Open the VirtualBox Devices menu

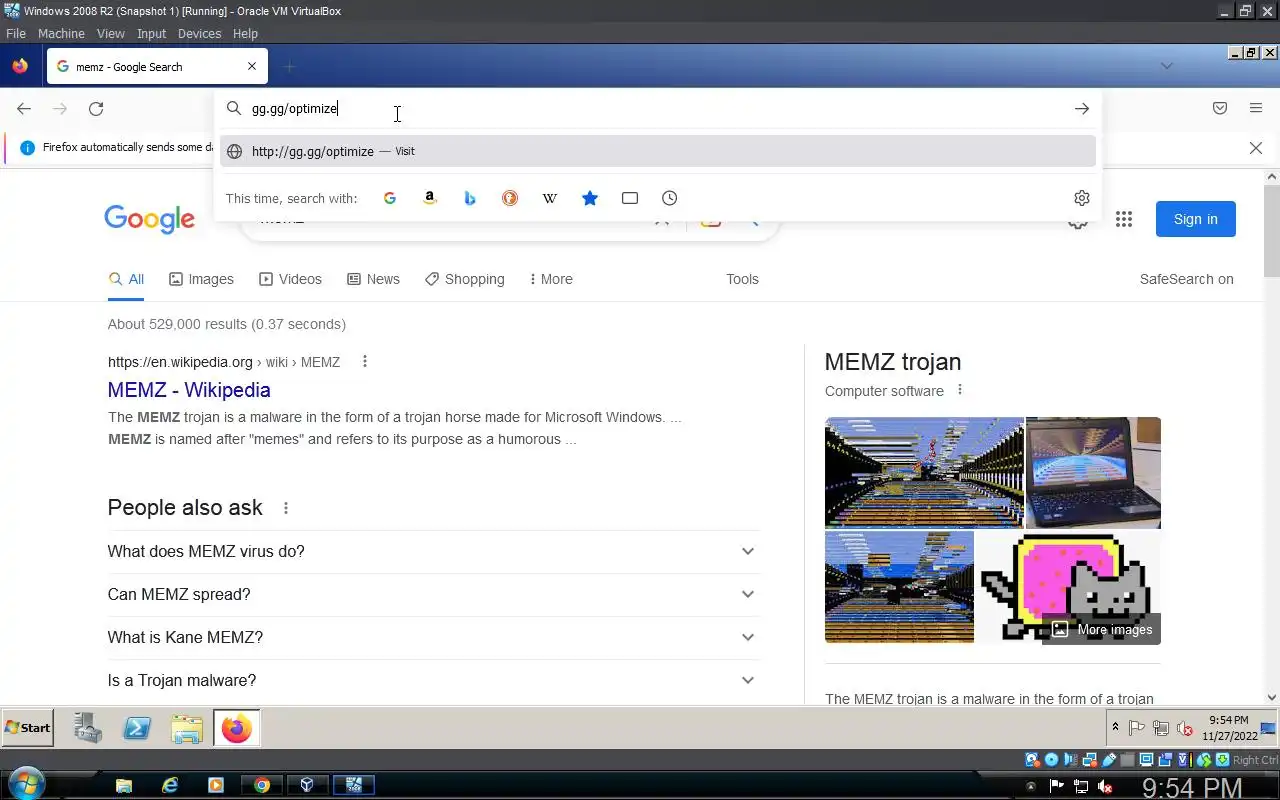click(x=199, y=33)
